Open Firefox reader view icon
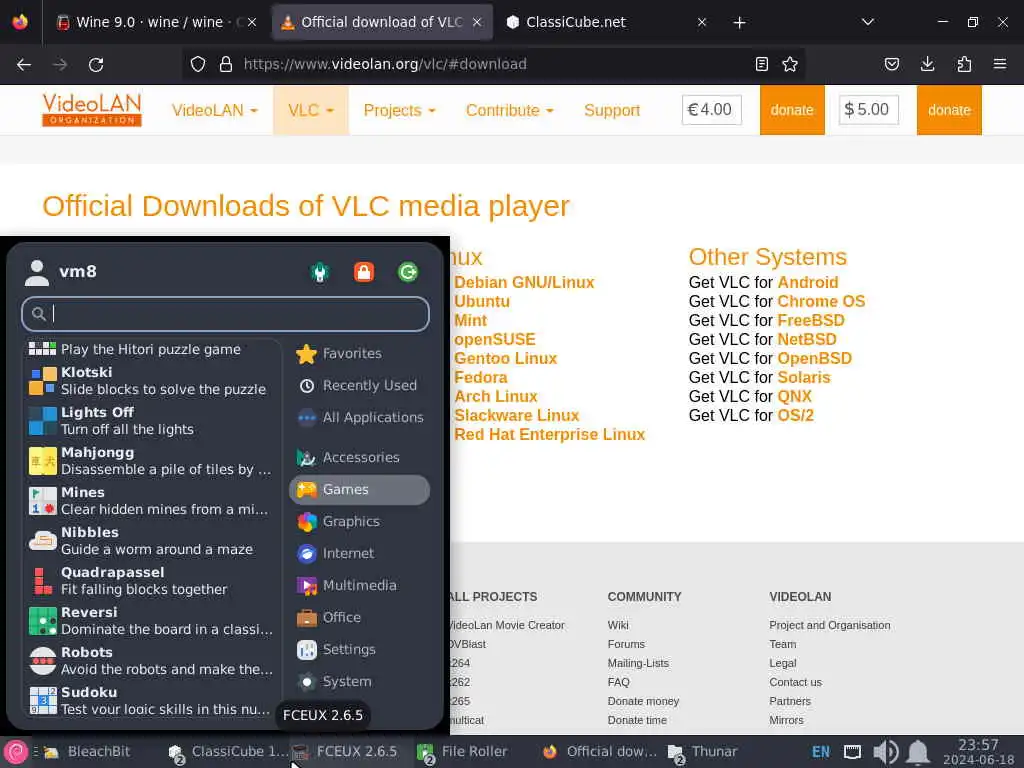Screen dimensions: 1024x768 (x=761, y=64)
